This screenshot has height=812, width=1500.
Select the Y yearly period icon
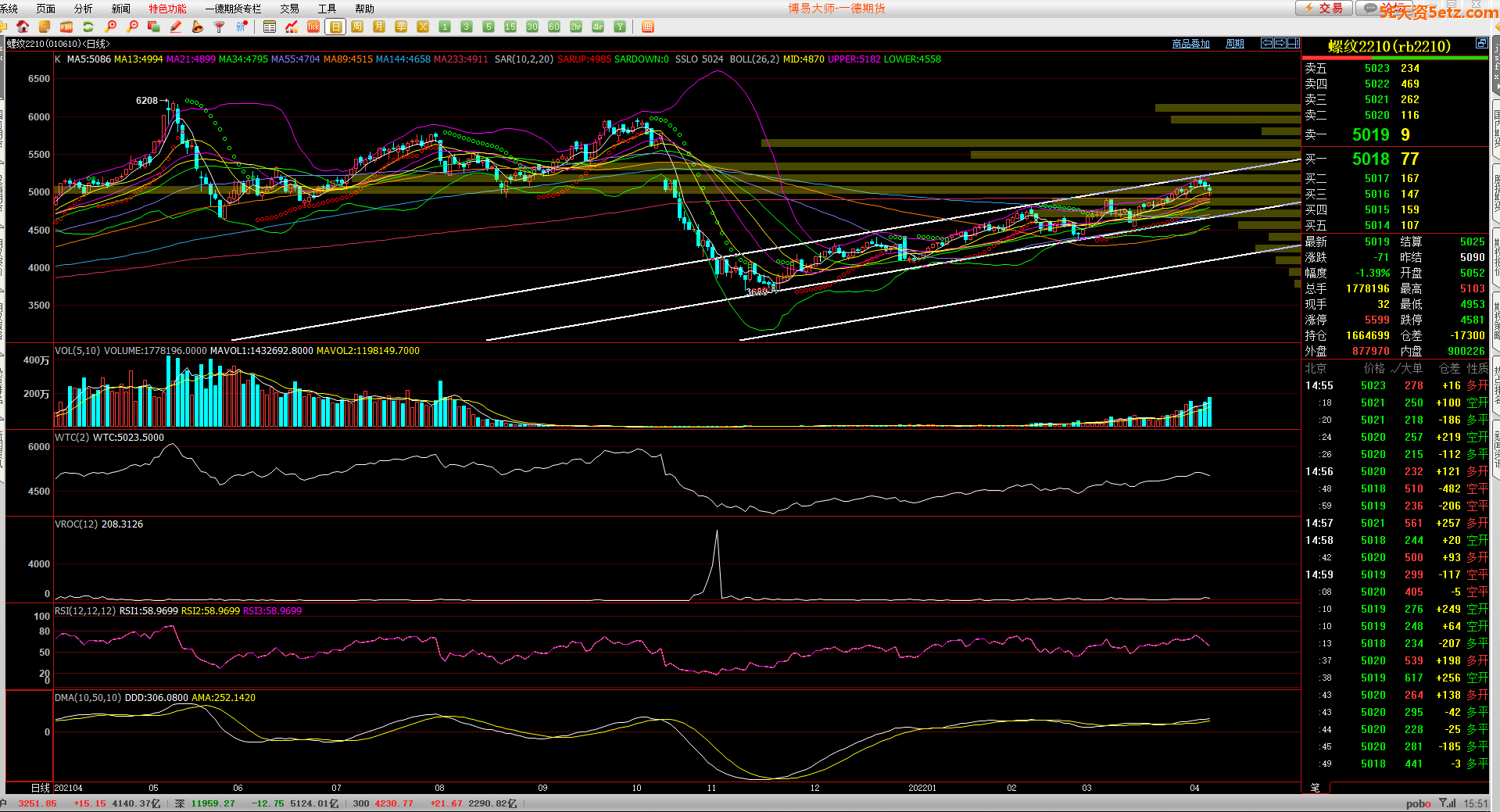[x=620, y=27]
